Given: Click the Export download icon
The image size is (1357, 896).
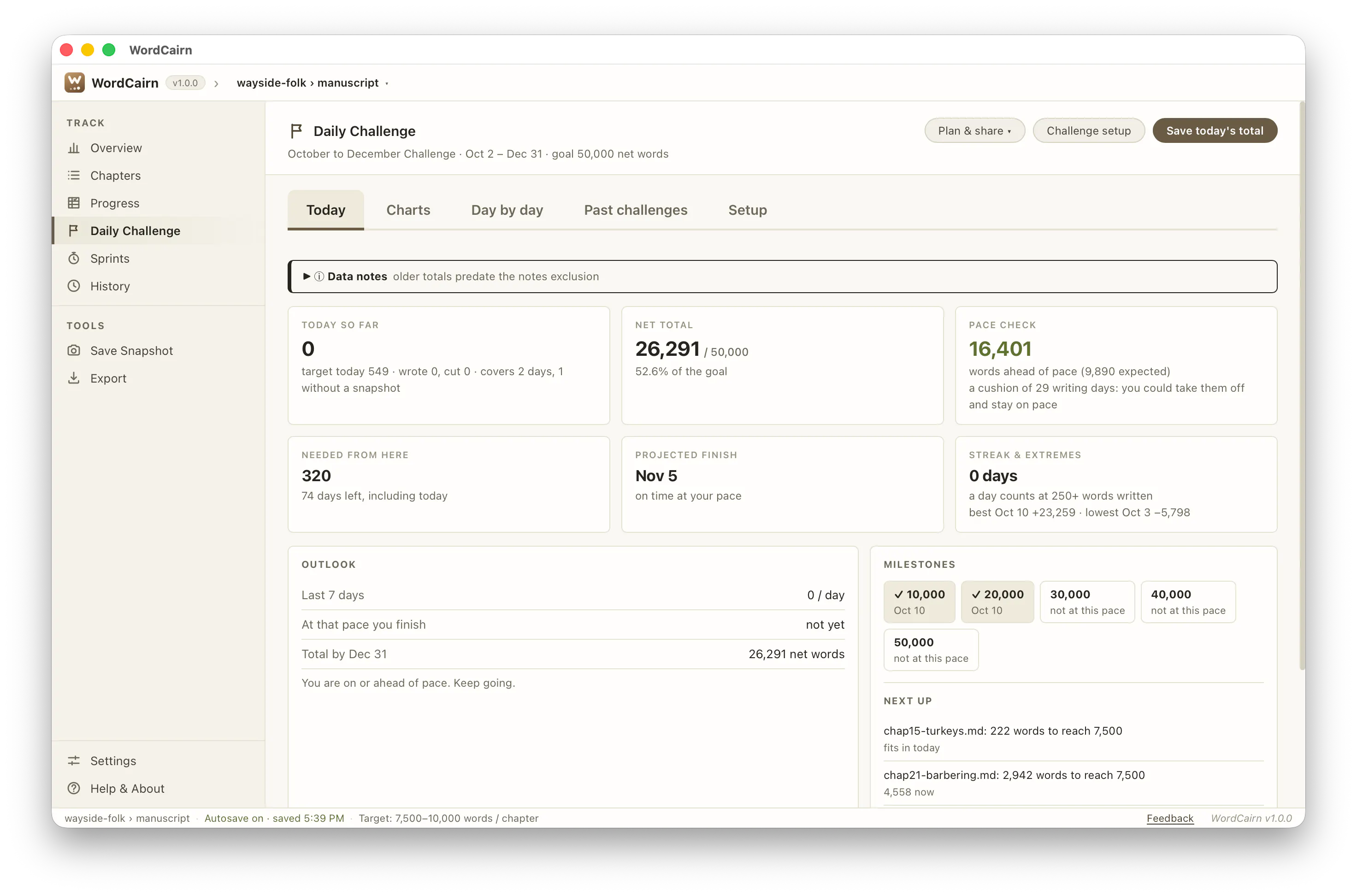Looking at the screenshot, I should click(x=74, y=378).
